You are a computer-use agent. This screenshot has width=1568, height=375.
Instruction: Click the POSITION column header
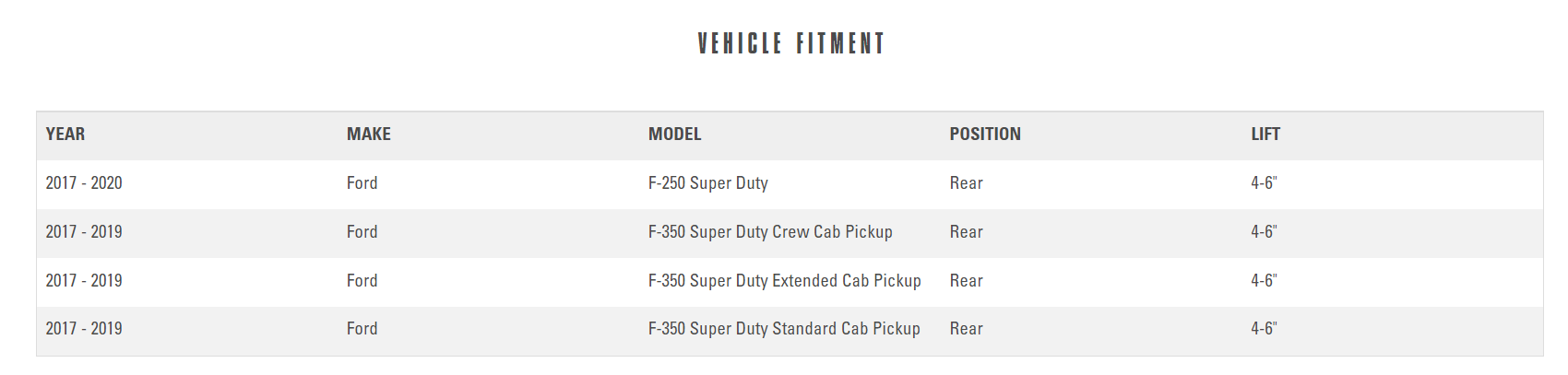pos(985,135)
